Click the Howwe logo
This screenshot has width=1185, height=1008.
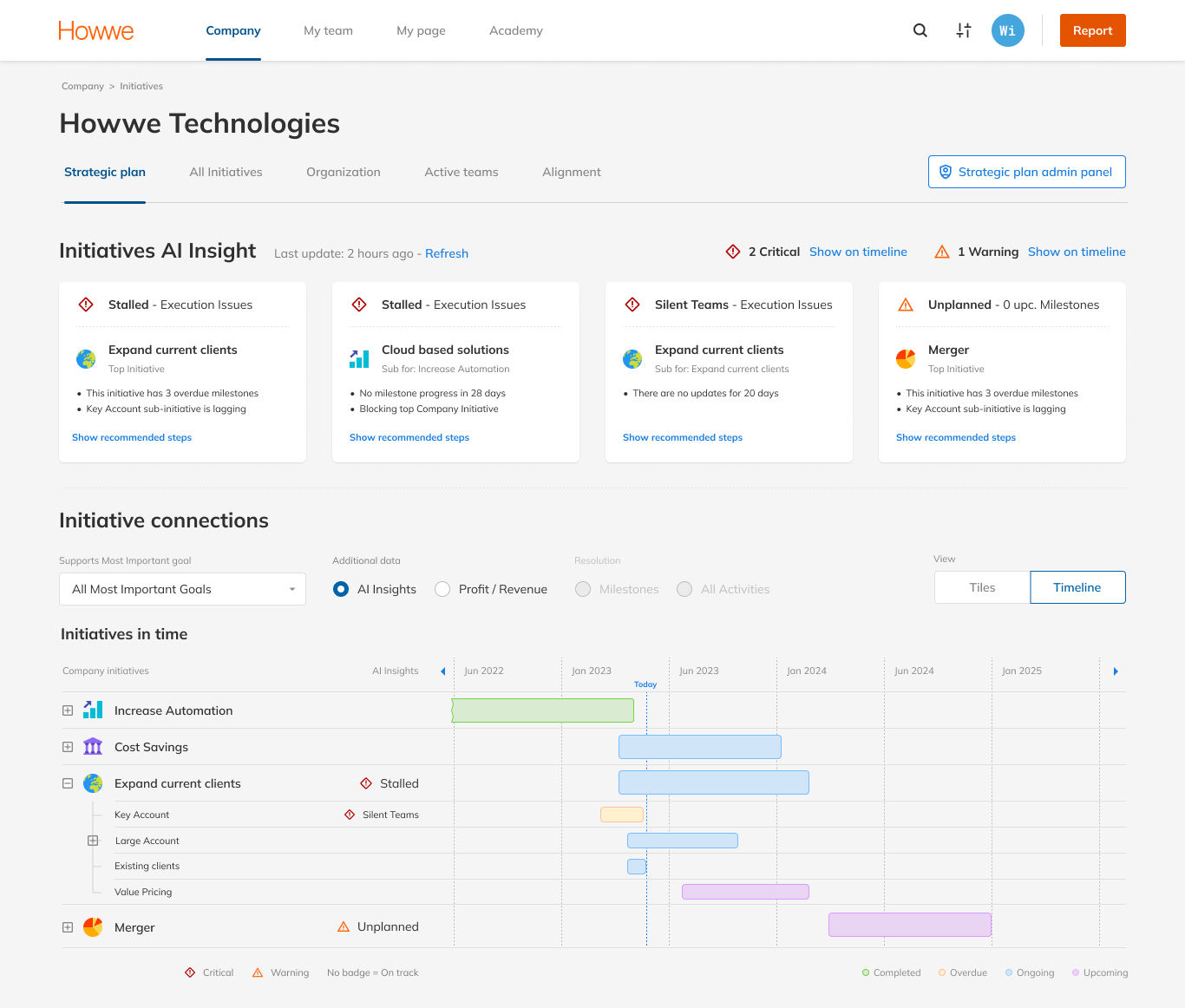(96, 30)
